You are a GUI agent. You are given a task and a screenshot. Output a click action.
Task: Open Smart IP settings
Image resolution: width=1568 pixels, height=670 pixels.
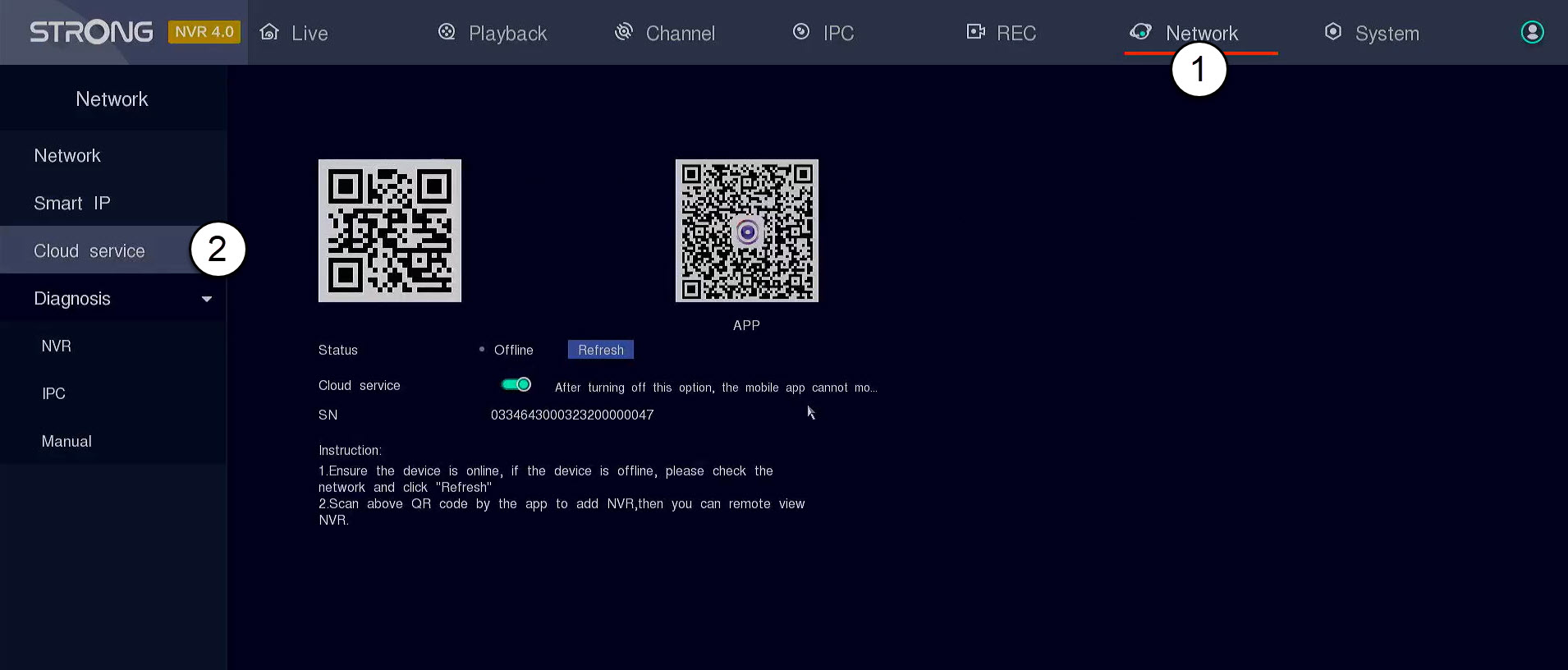(x=113, y=203)
